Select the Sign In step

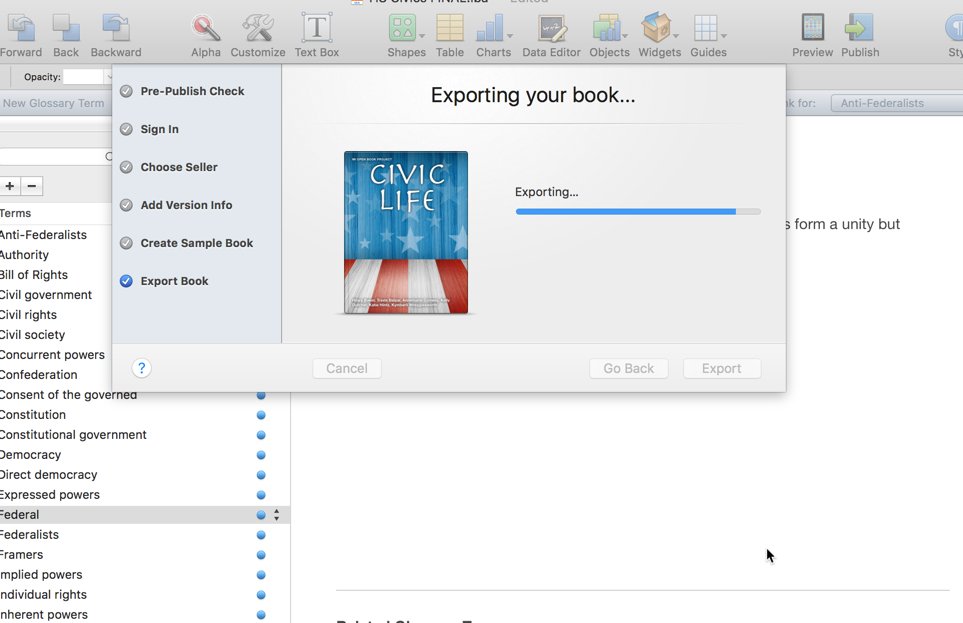(x=160, y=129)
